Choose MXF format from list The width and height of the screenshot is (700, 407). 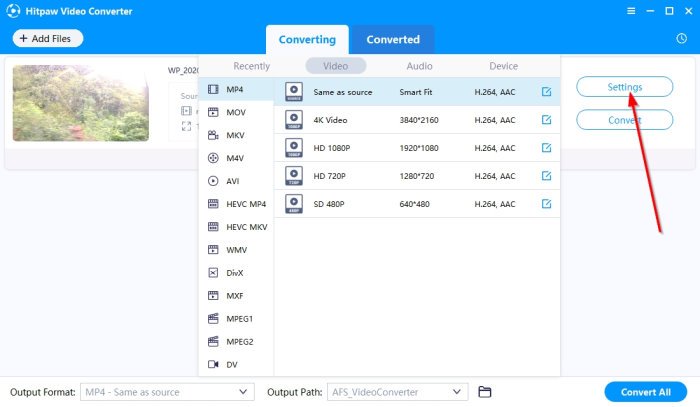click(x=236, y=295)
